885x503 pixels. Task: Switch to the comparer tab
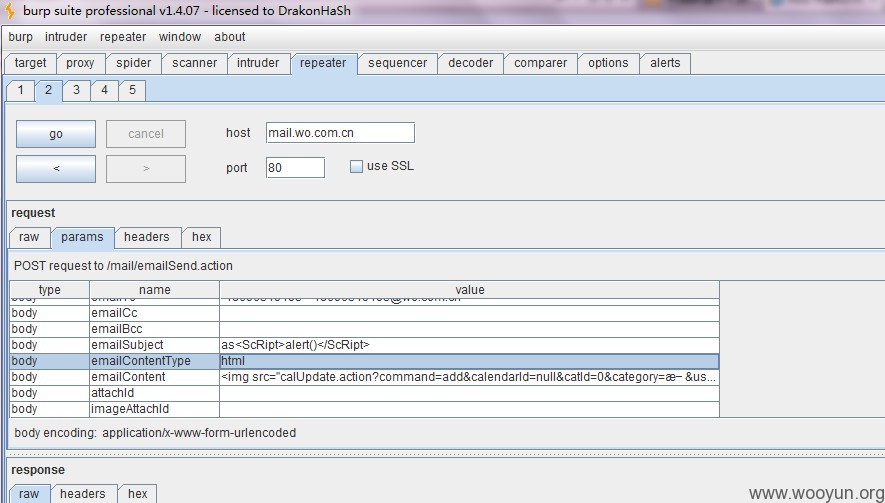click(x=541, y=63)
